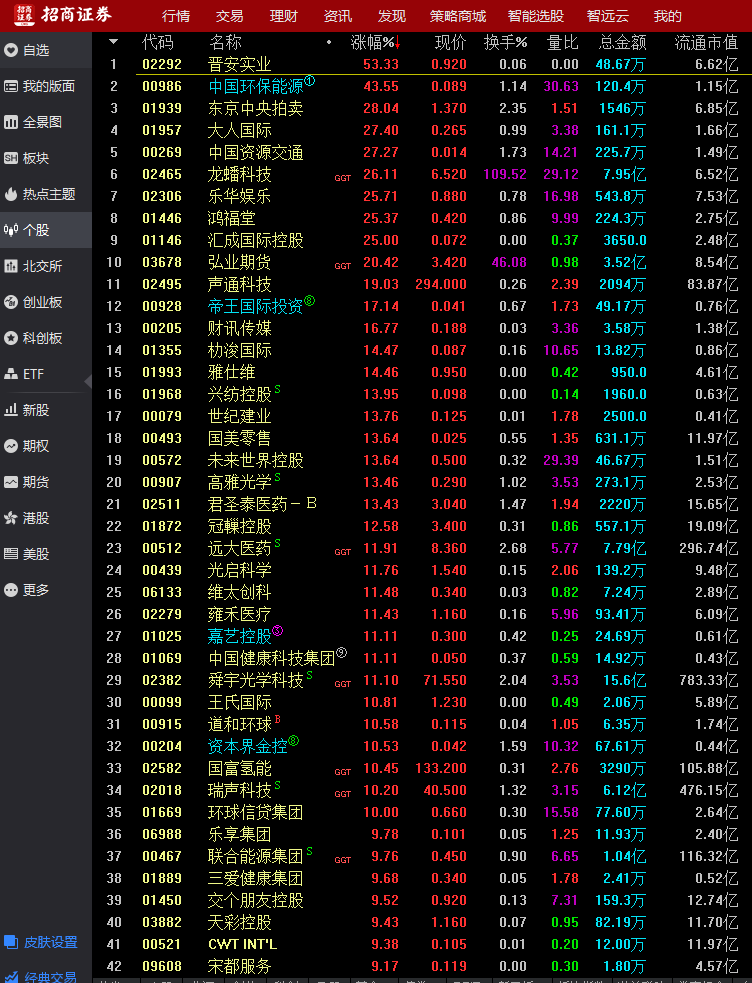
Task: Open 我的版面 layout icon in sidebar
Action: (11, 86)
